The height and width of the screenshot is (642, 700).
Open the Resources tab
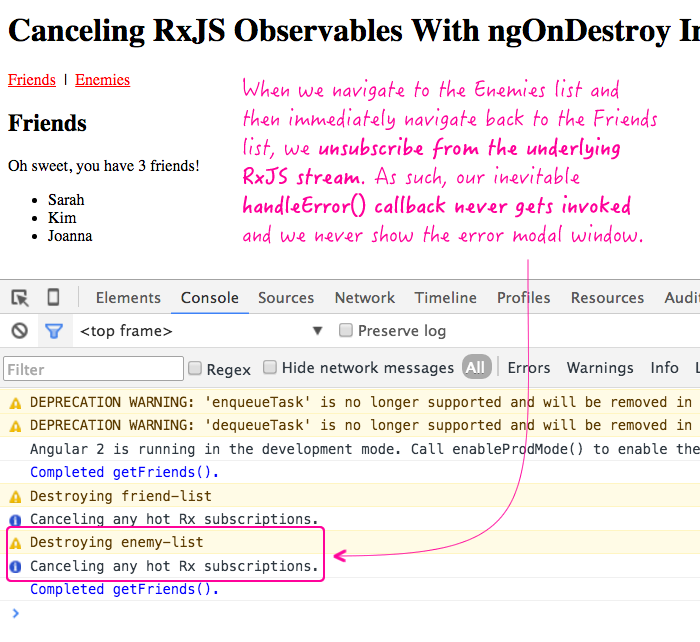pos(607,298)
